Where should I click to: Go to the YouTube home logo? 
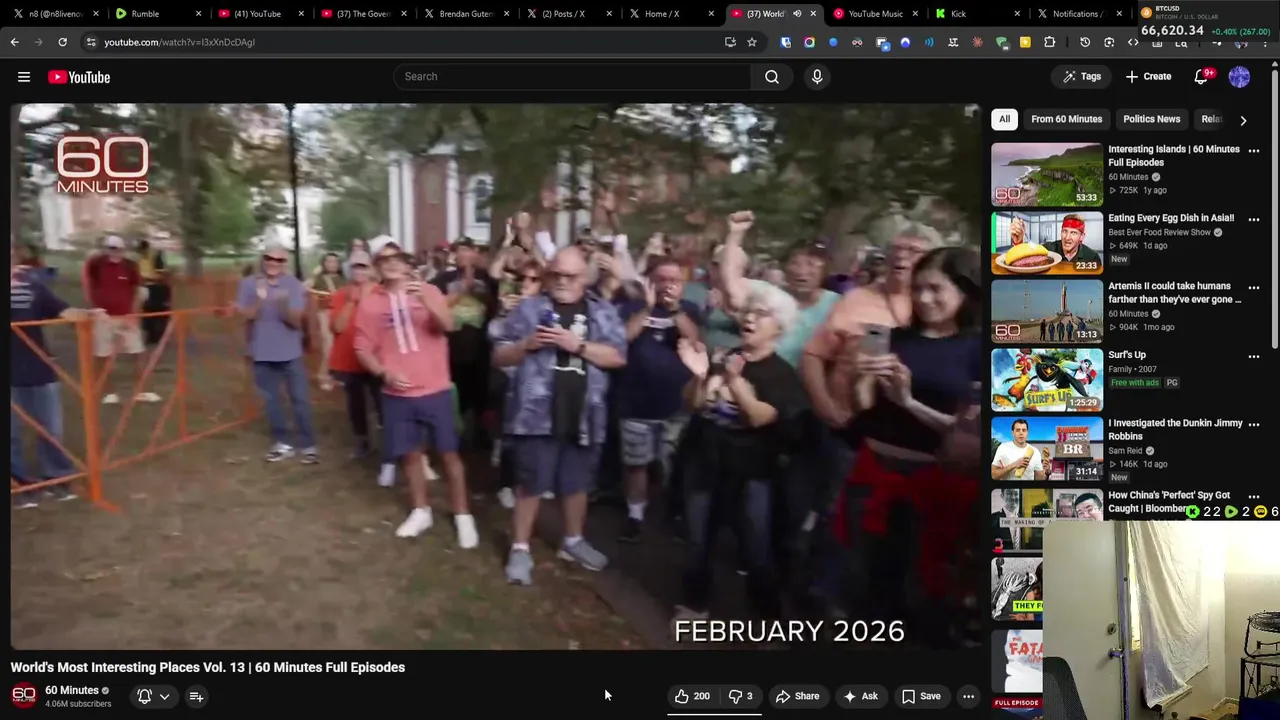point(79,77)
